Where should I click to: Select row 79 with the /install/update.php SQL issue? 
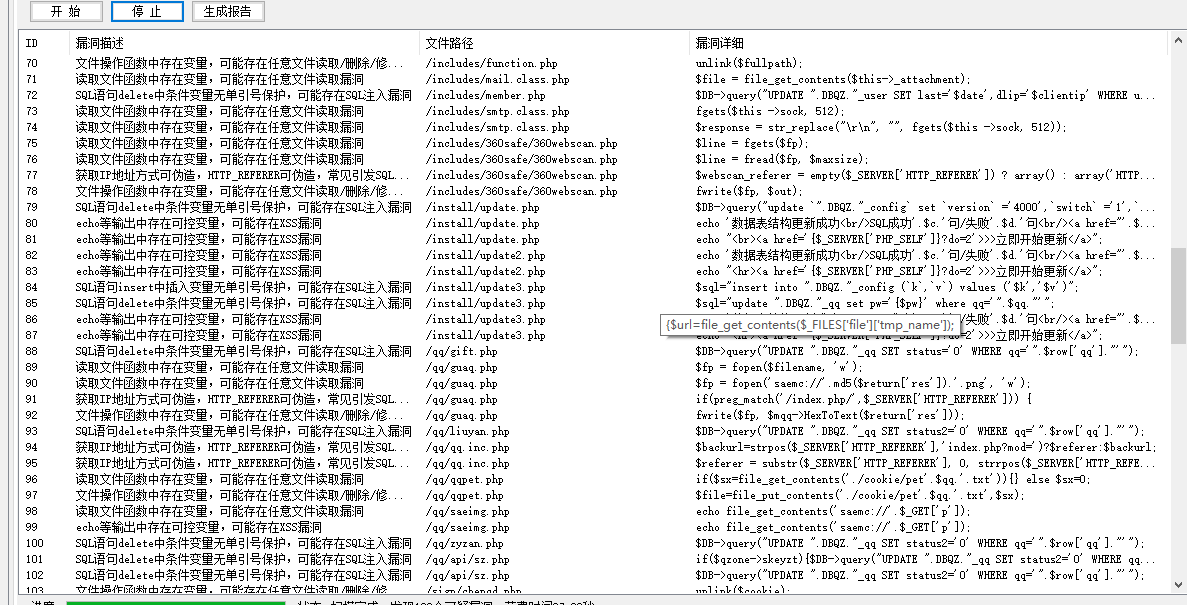tap(240, 208)
